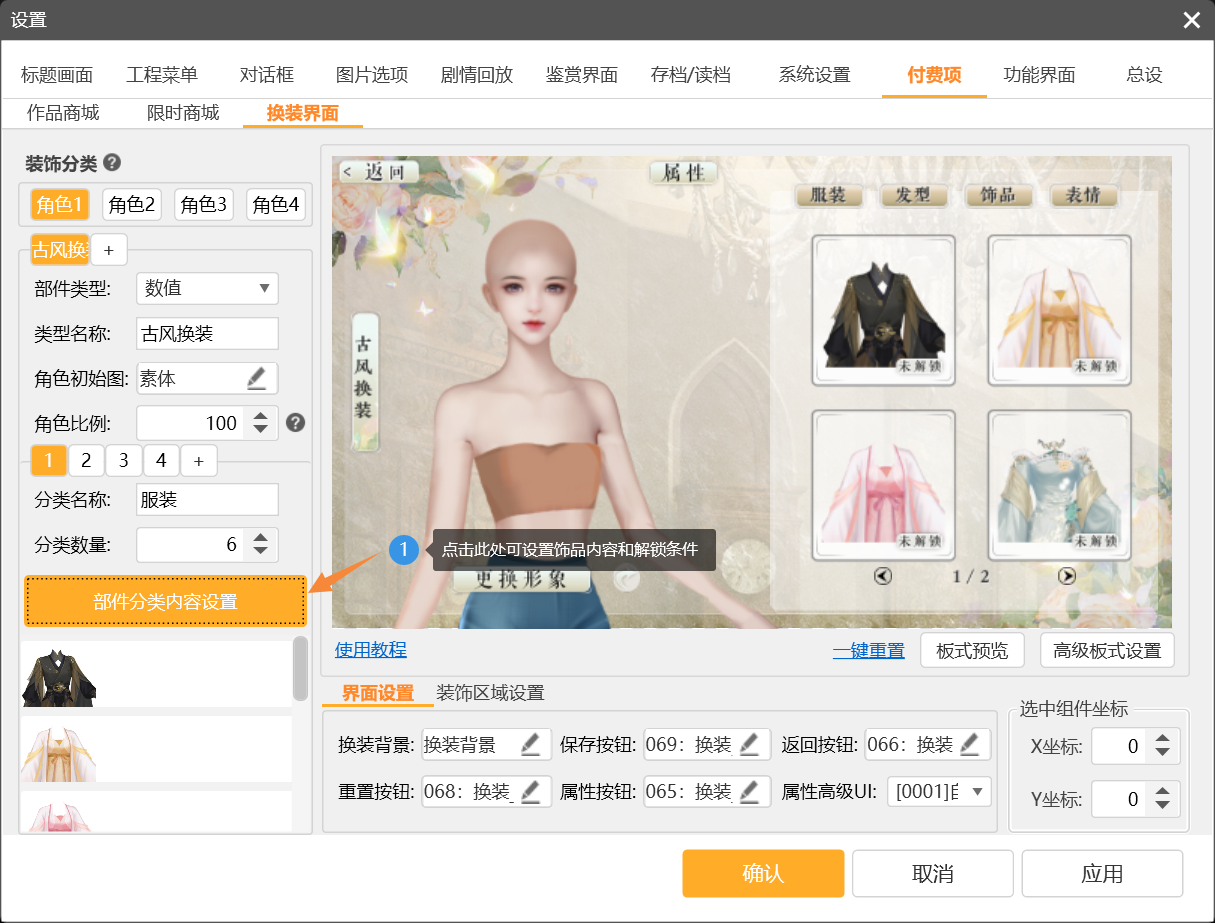The height and width of the screenshot is (923, 1215).
Task: Increase the 分类数量 value
Action: click(261, 538)
